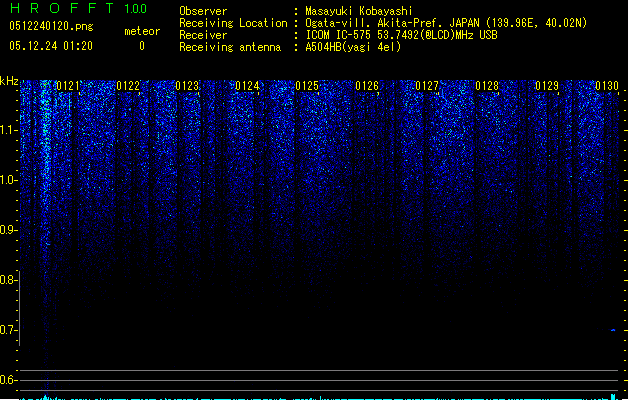Click the 0129 time marker
Screen dimensions: 629x400
point(547,86)
